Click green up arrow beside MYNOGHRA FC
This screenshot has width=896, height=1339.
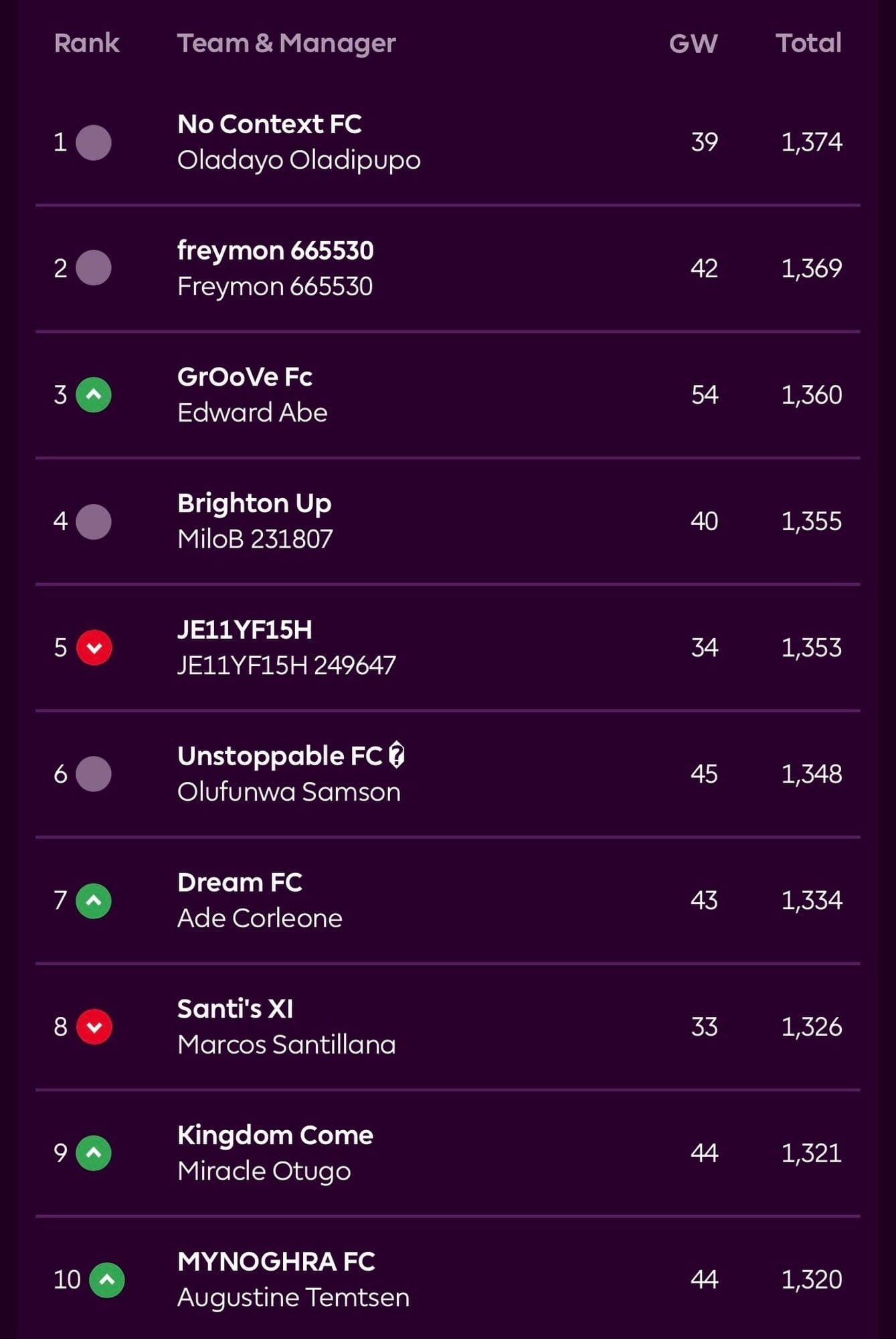[x=107, y=1279]
